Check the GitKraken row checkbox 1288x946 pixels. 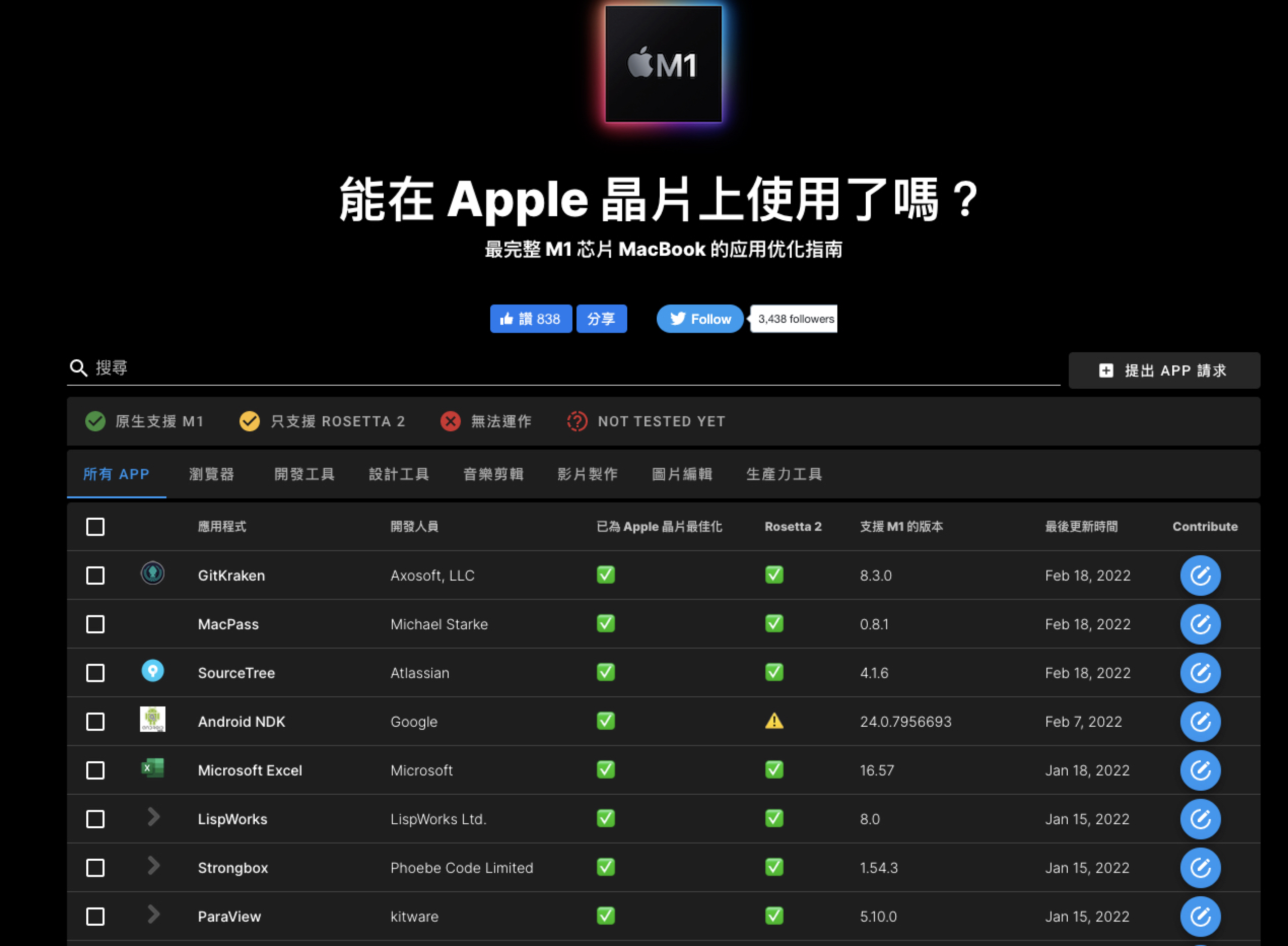click(x=95, y=576)
